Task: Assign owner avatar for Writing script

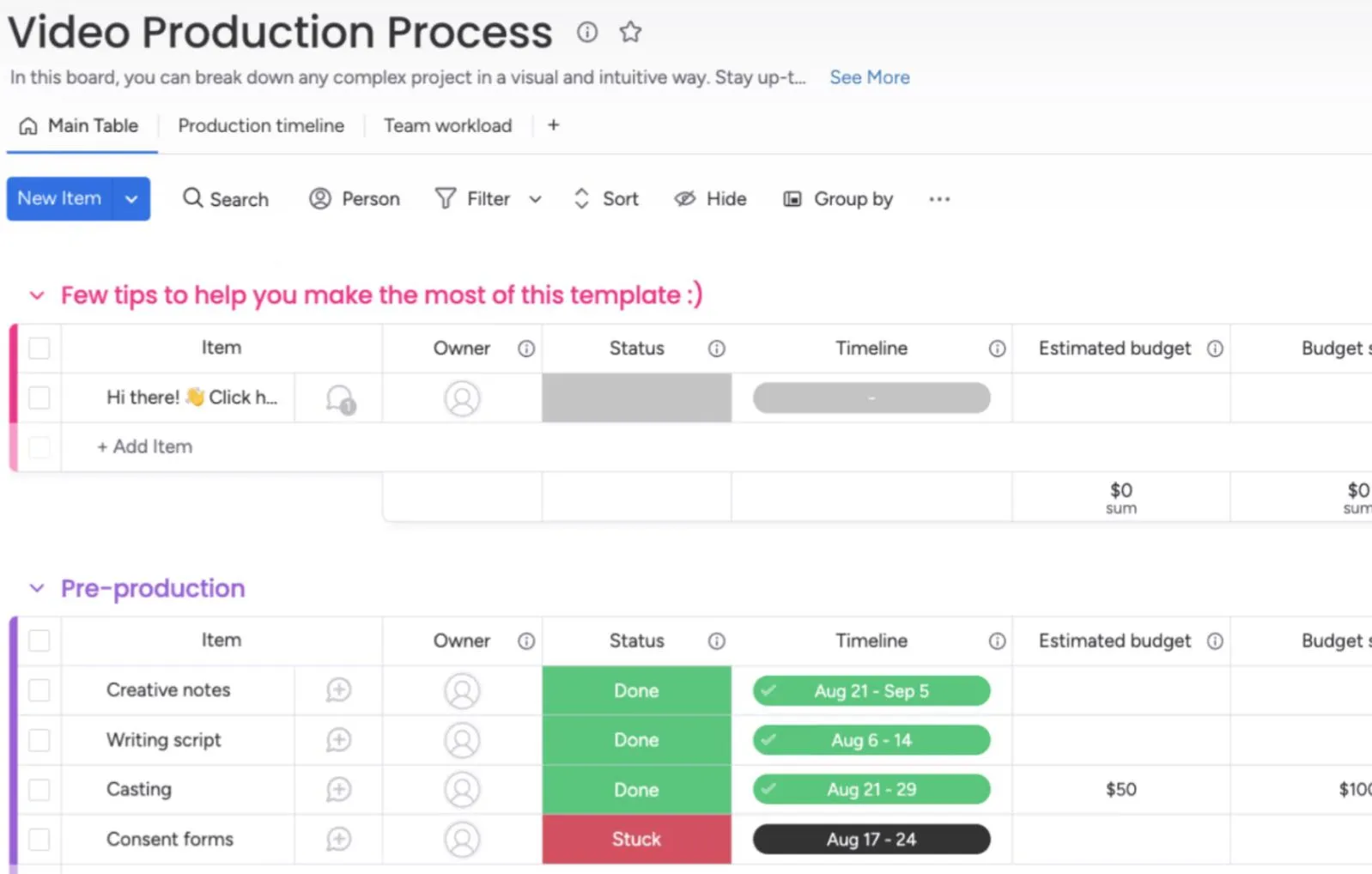Action: [462, 740]
